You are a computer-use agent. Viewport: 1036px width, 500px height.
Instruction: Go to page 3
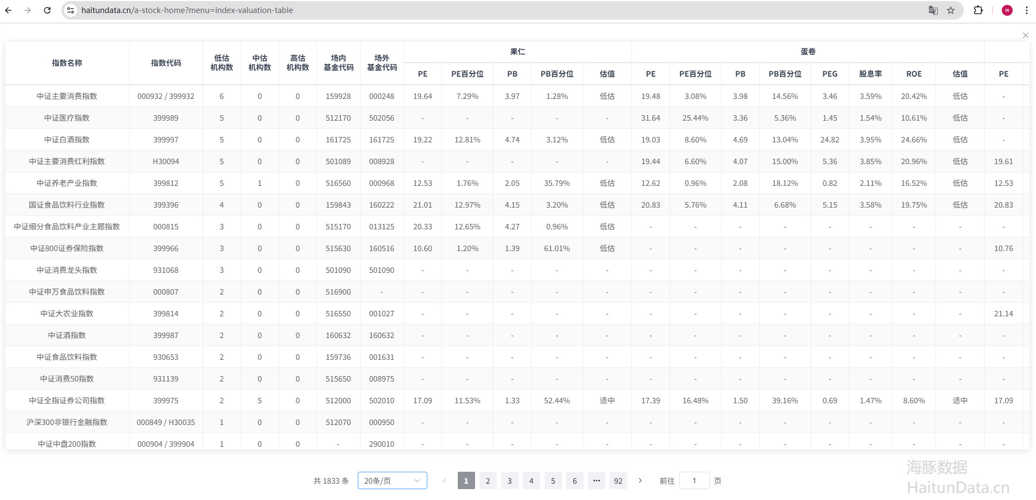click(x=509, y=481)
